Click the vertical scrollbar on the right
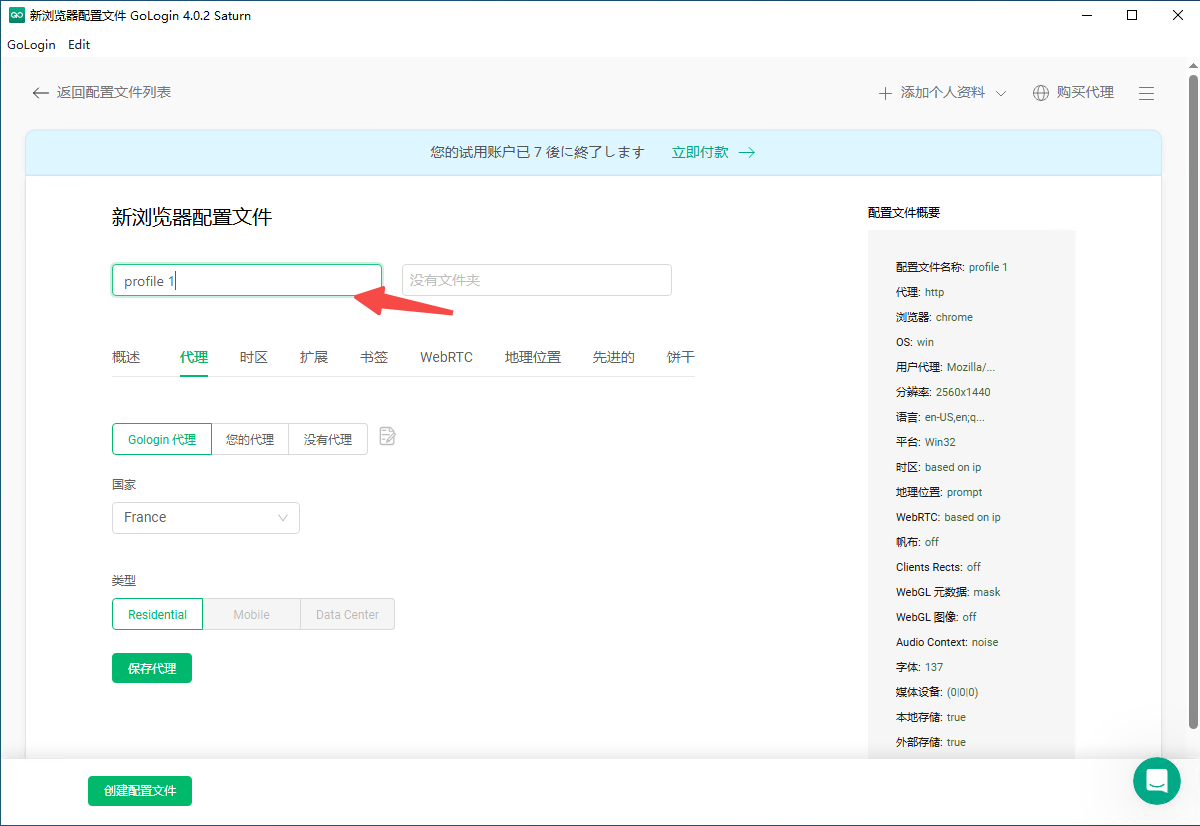This screenshot has width=1200, height=826. 1192,400
